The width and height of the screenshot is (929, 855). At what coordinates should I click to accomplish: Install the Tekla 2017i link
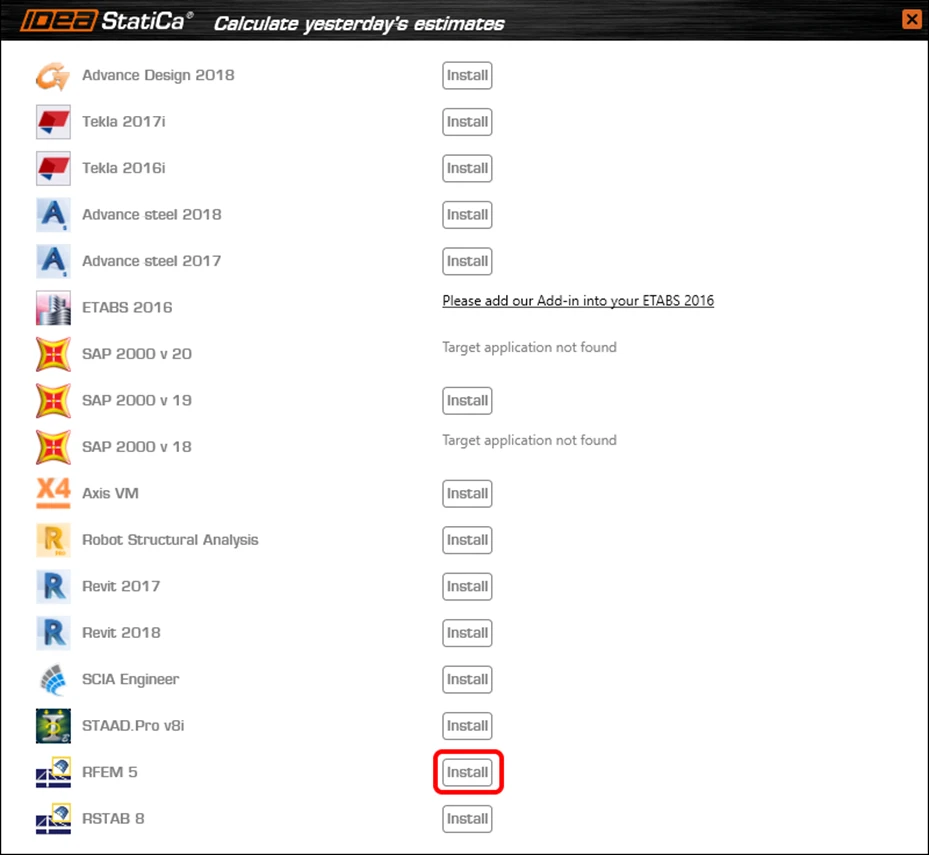(467, 121)
